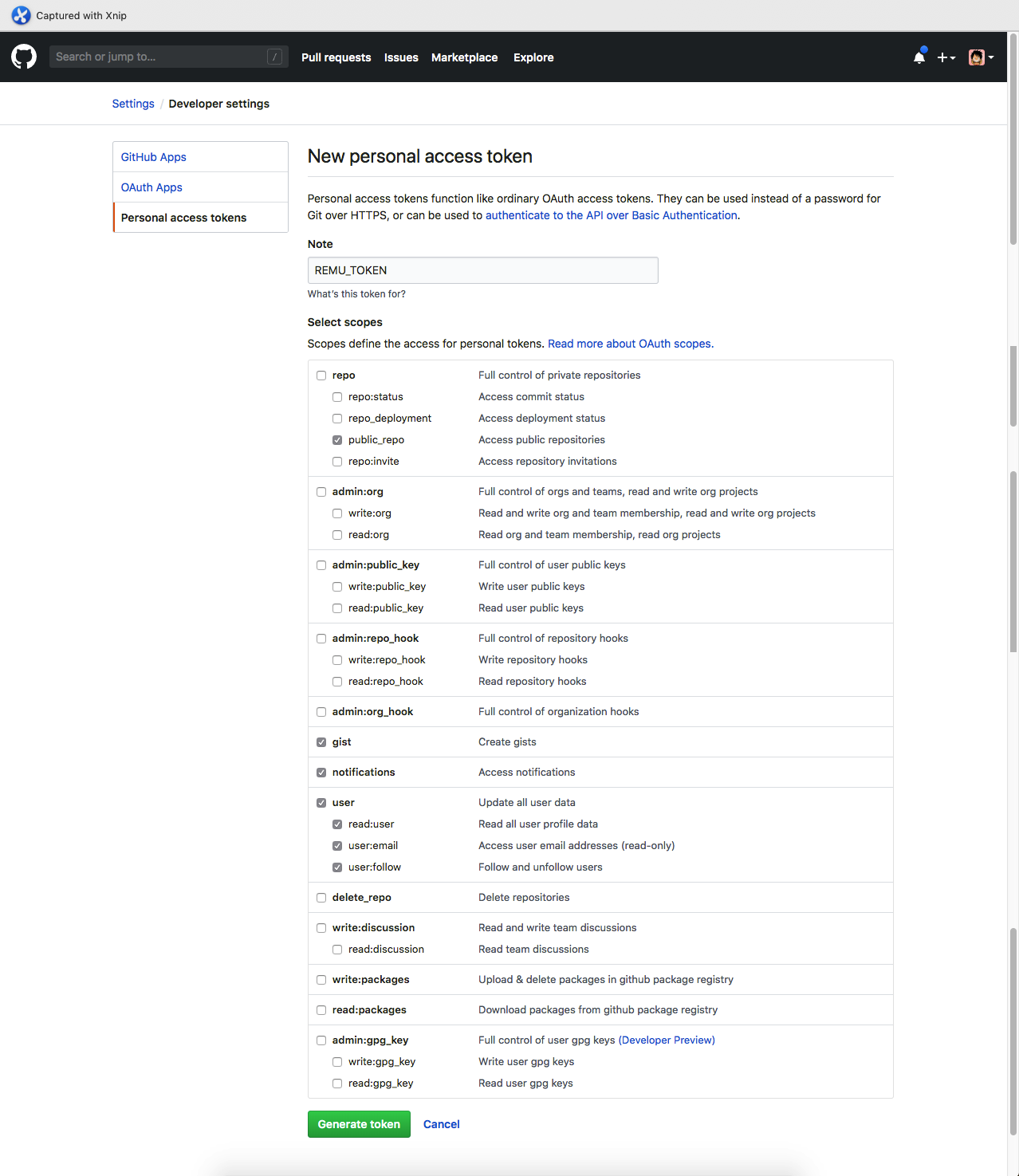Enable the admin:org scope
1019x1176 pixels.
coord(321,492)
